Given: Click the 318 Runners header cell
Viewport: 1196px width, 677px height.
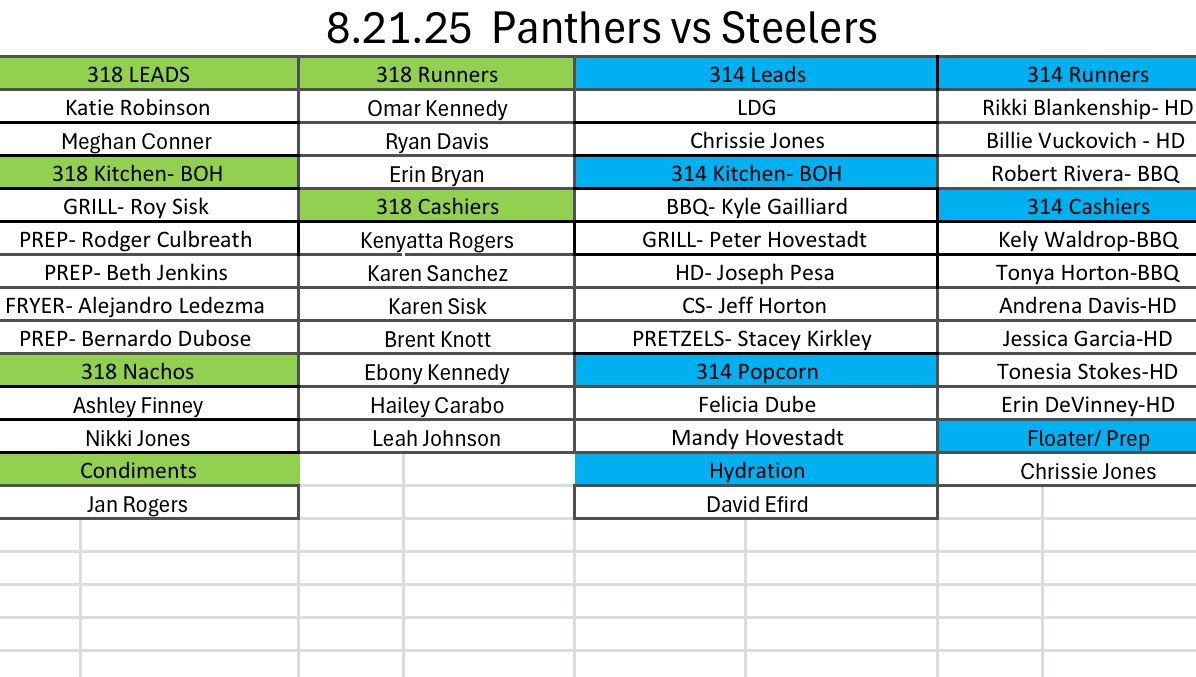Looking at the screenshot, I should tap(436, 74).
